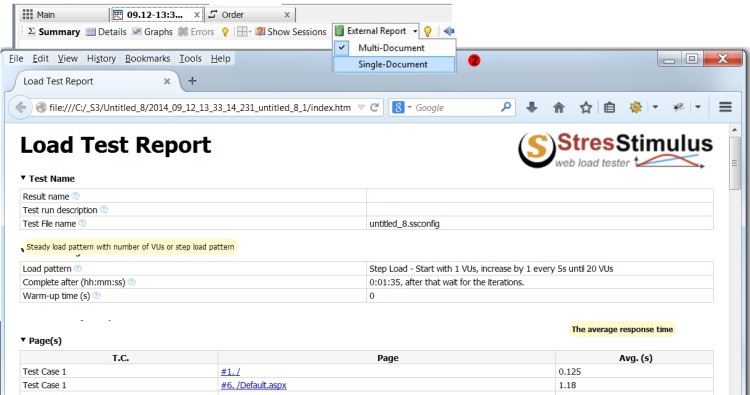This screenshot has height=395, width=750.
Task: Open the URL history dropdown arrow
Action: coord(361,108)
